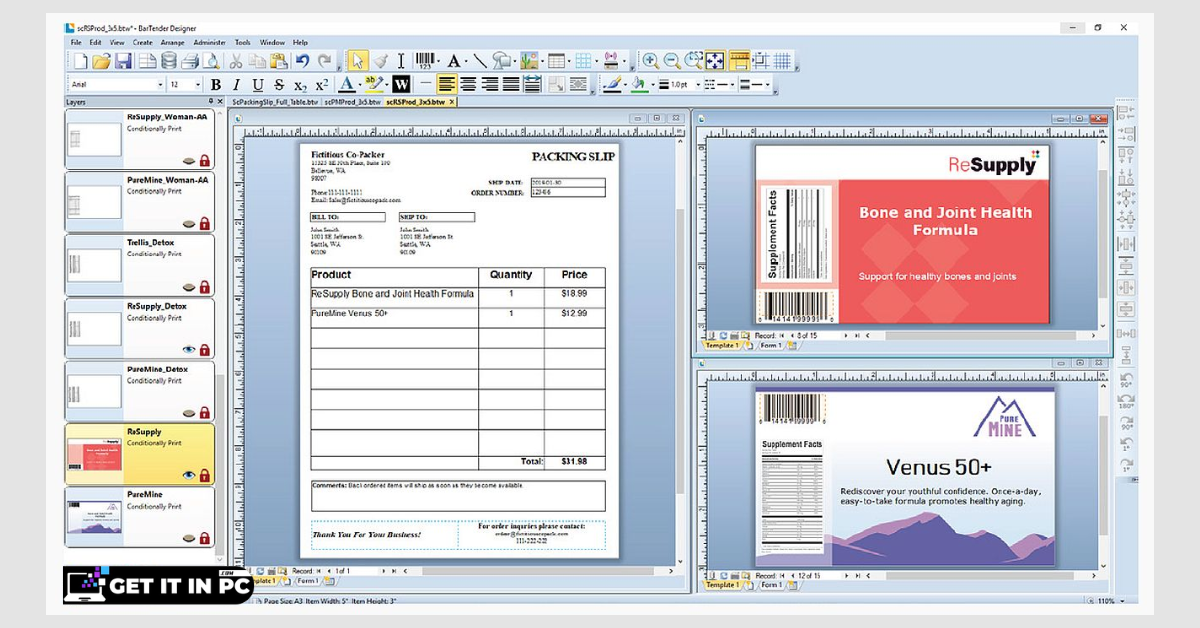1200x628 pixels.
Task: Click the Zoom In magnifier
Action: click(x=650, y=61)
